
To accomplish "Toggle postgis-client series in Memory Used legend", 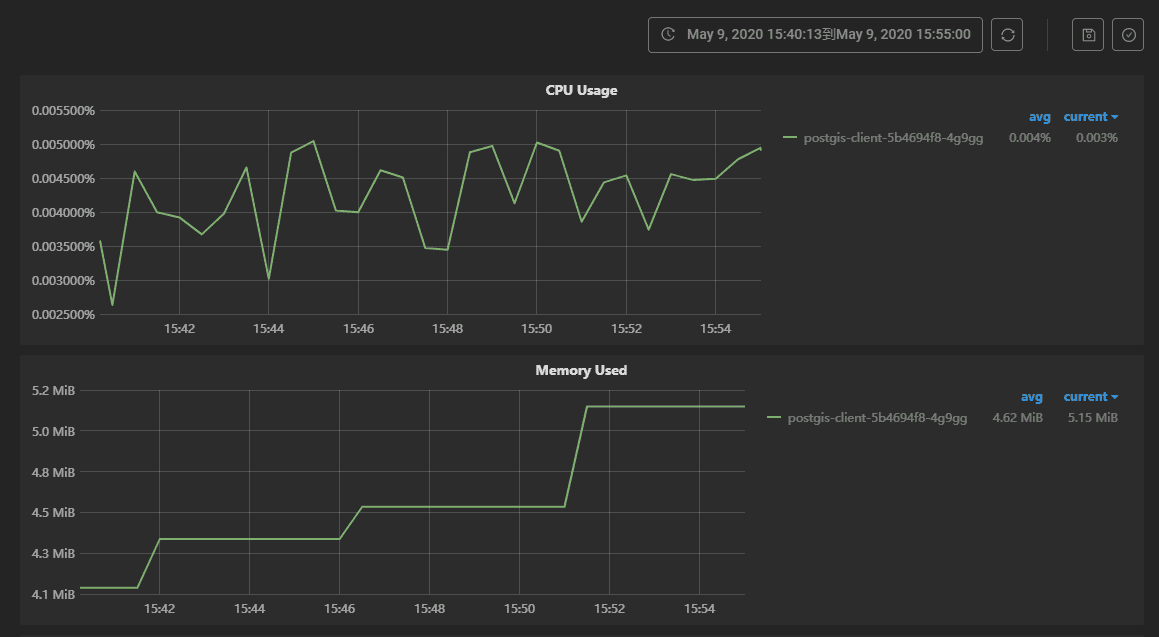I will pos(877,418).
